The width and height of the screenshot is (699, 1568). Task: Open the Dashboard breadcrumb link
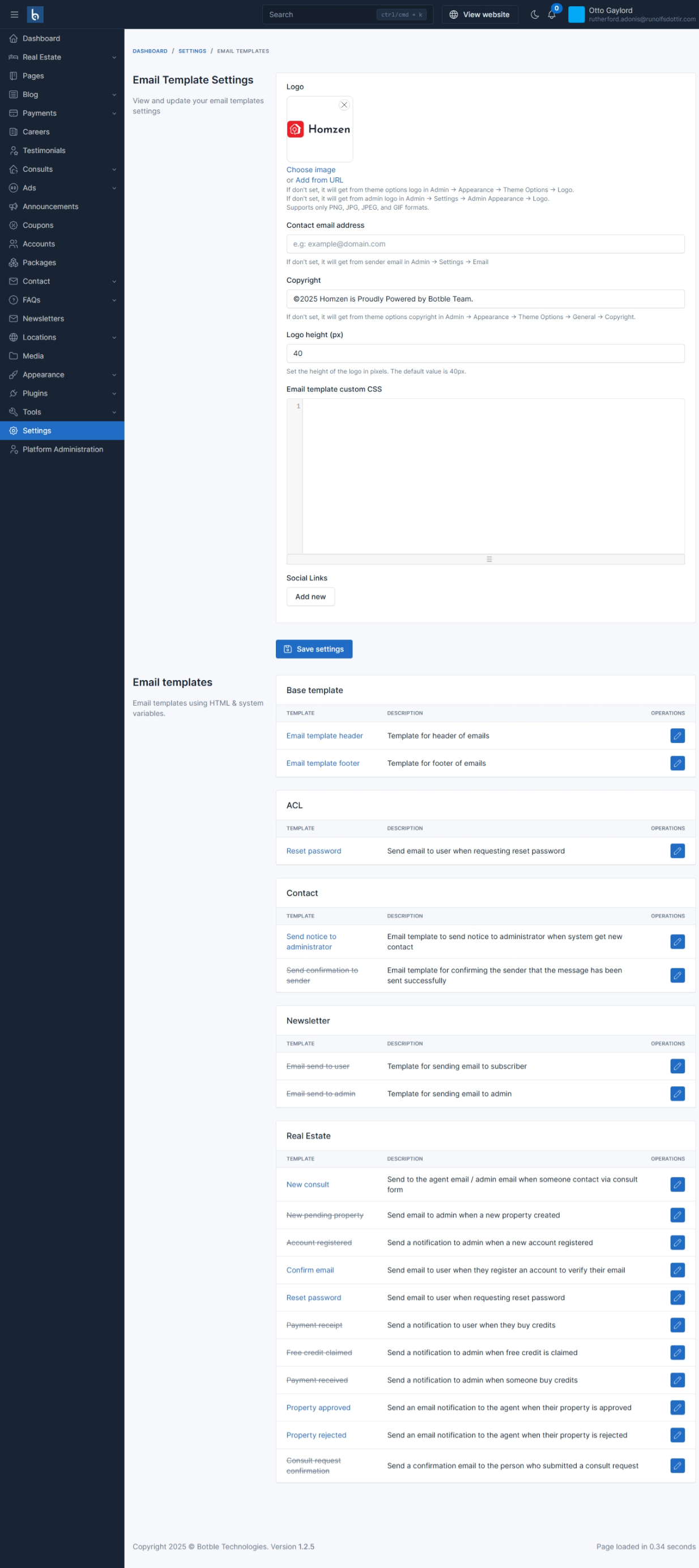click(150, 51)
